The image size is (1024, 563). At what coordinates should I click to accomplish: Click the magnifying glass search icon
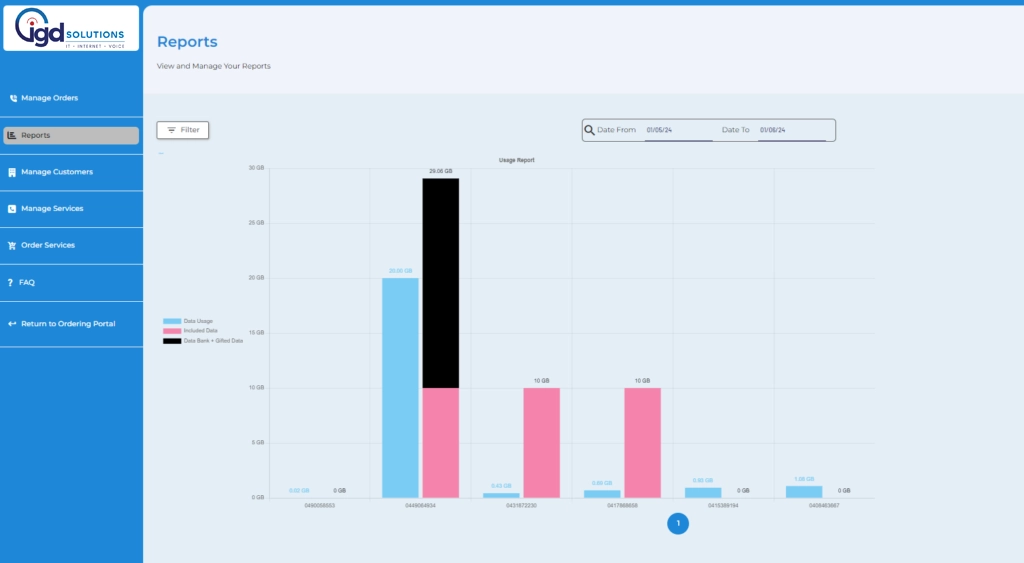tap(590, 130)
